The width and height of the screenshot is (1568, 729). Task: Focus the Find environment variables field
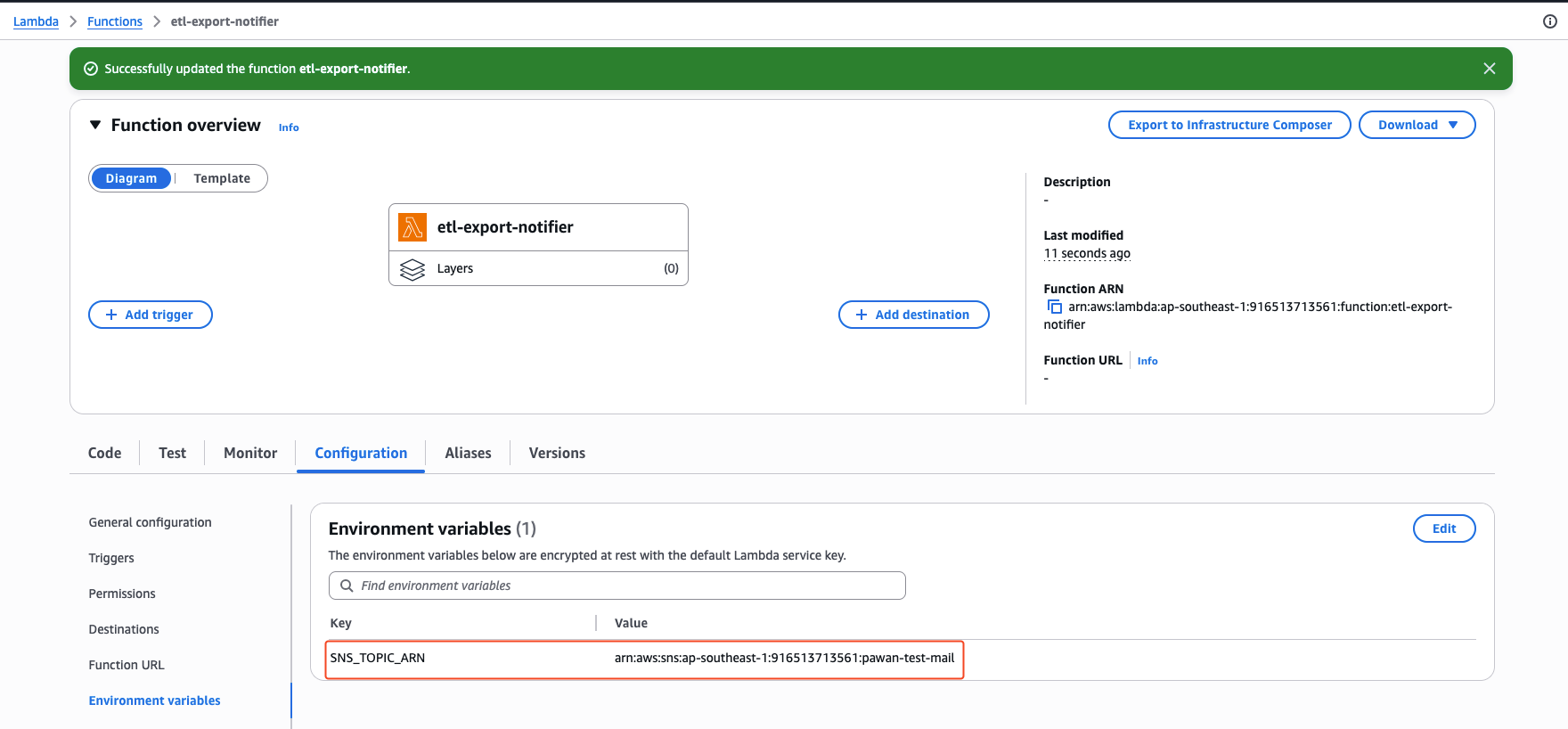[x=617, y=586]
